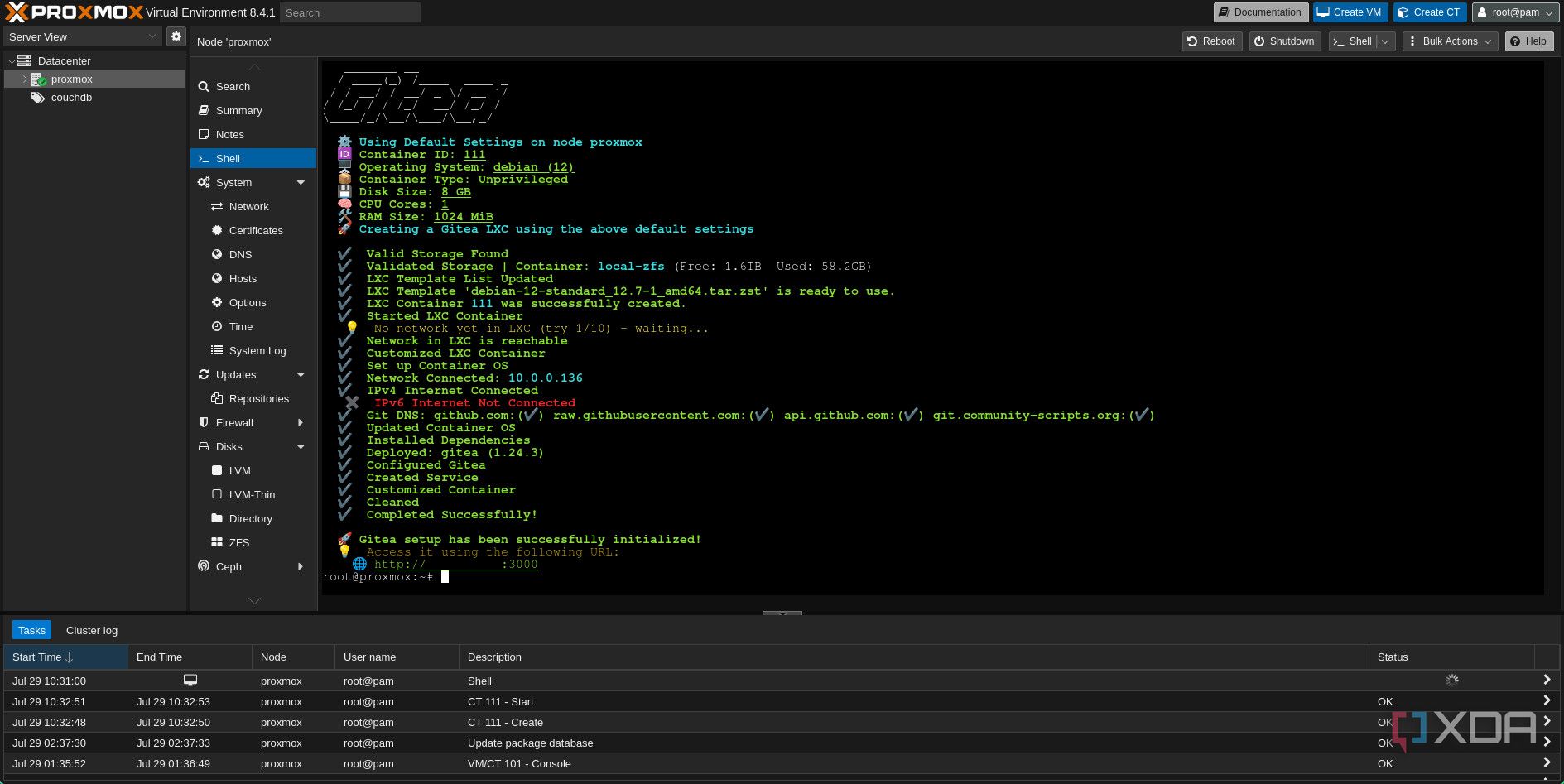Click Create CT button

1430,12
